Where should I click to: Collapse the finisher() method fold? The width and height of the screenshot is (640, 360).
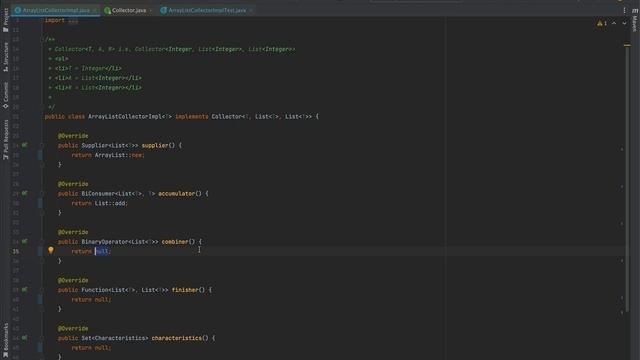pyautogui.click(x=42, y=290)
